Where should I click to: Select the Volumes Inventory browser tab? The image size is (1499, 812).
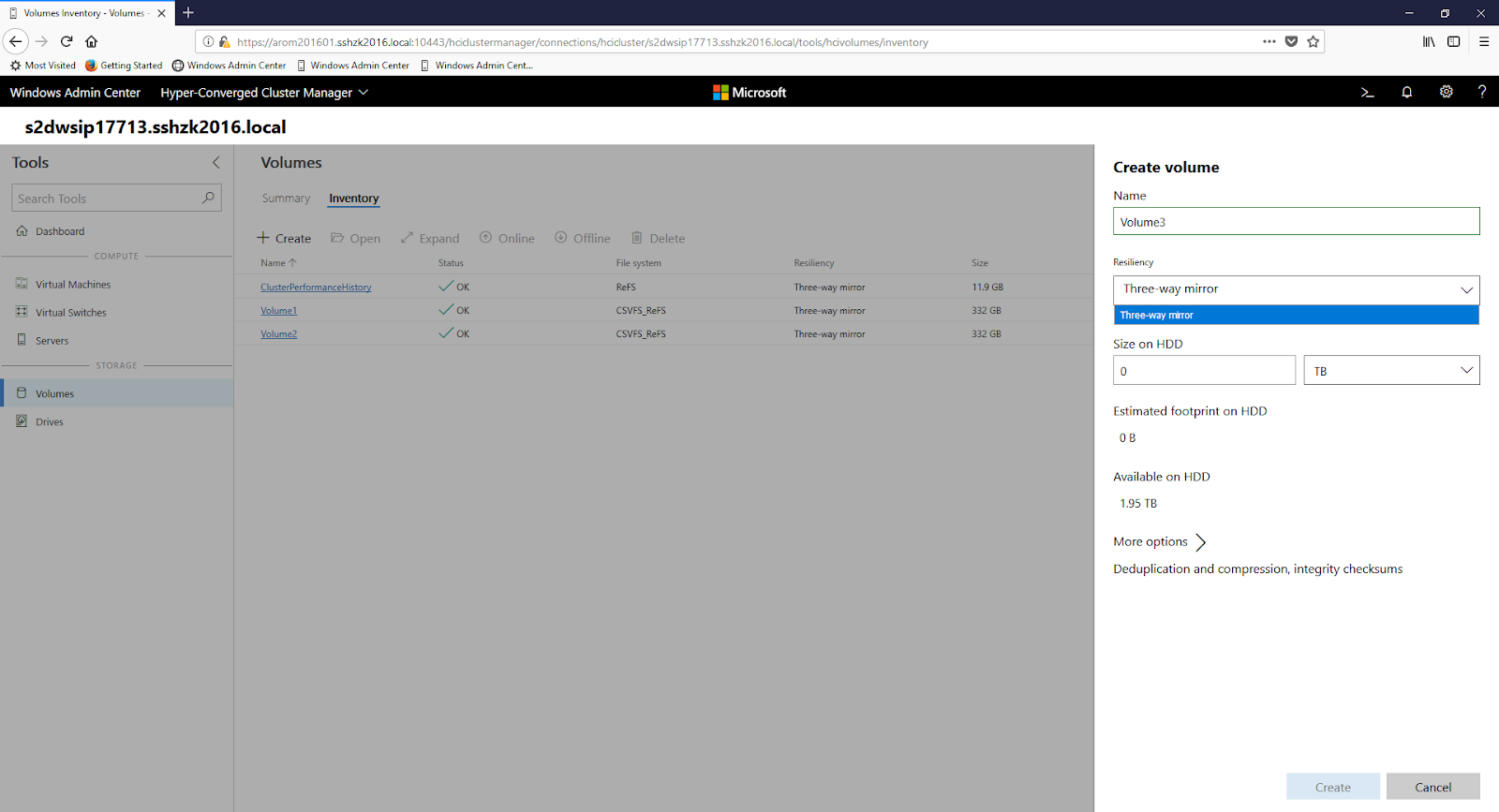coord(86,13)
